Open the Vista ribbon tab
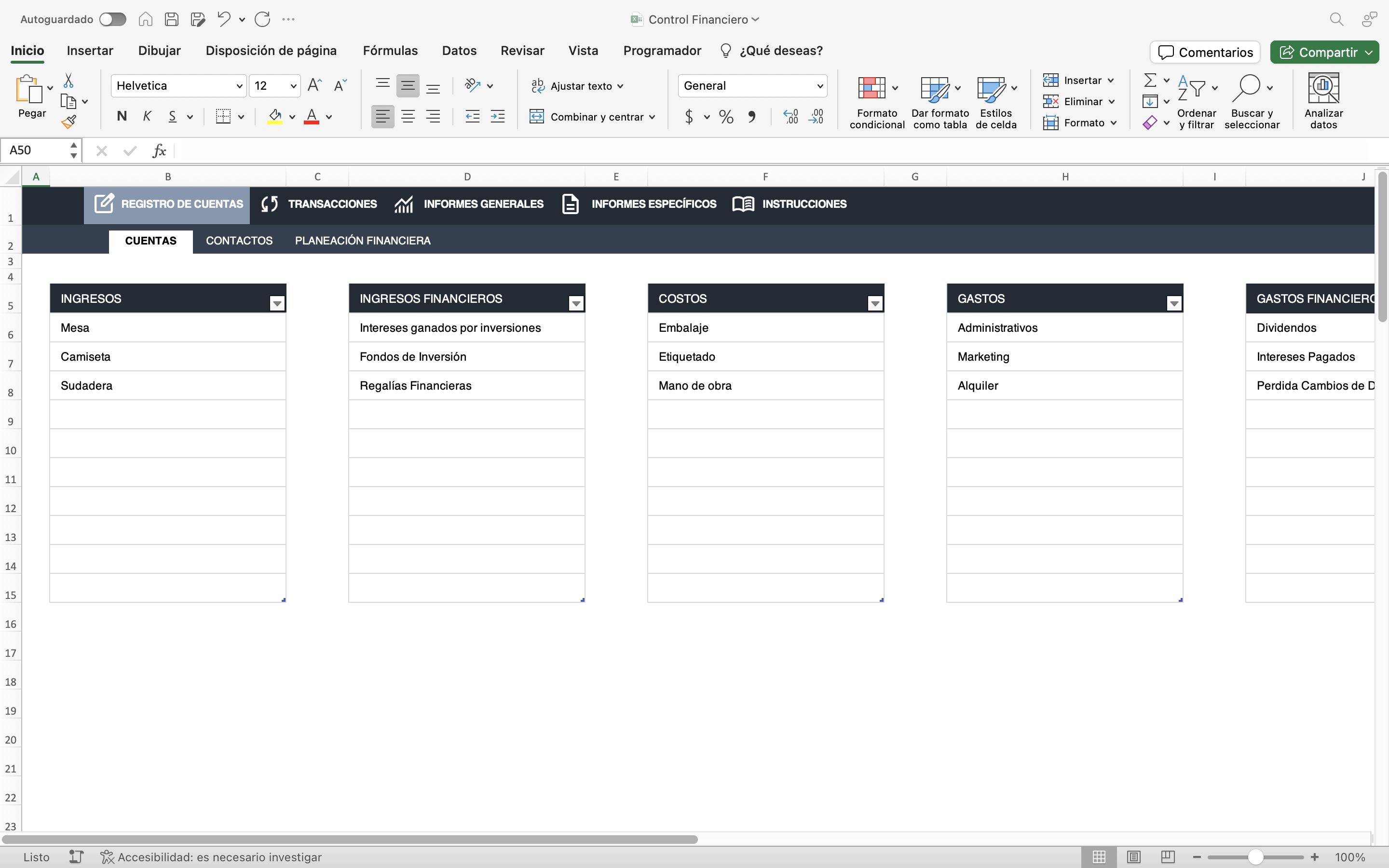 pyautogui.click(x=583, y=51)
